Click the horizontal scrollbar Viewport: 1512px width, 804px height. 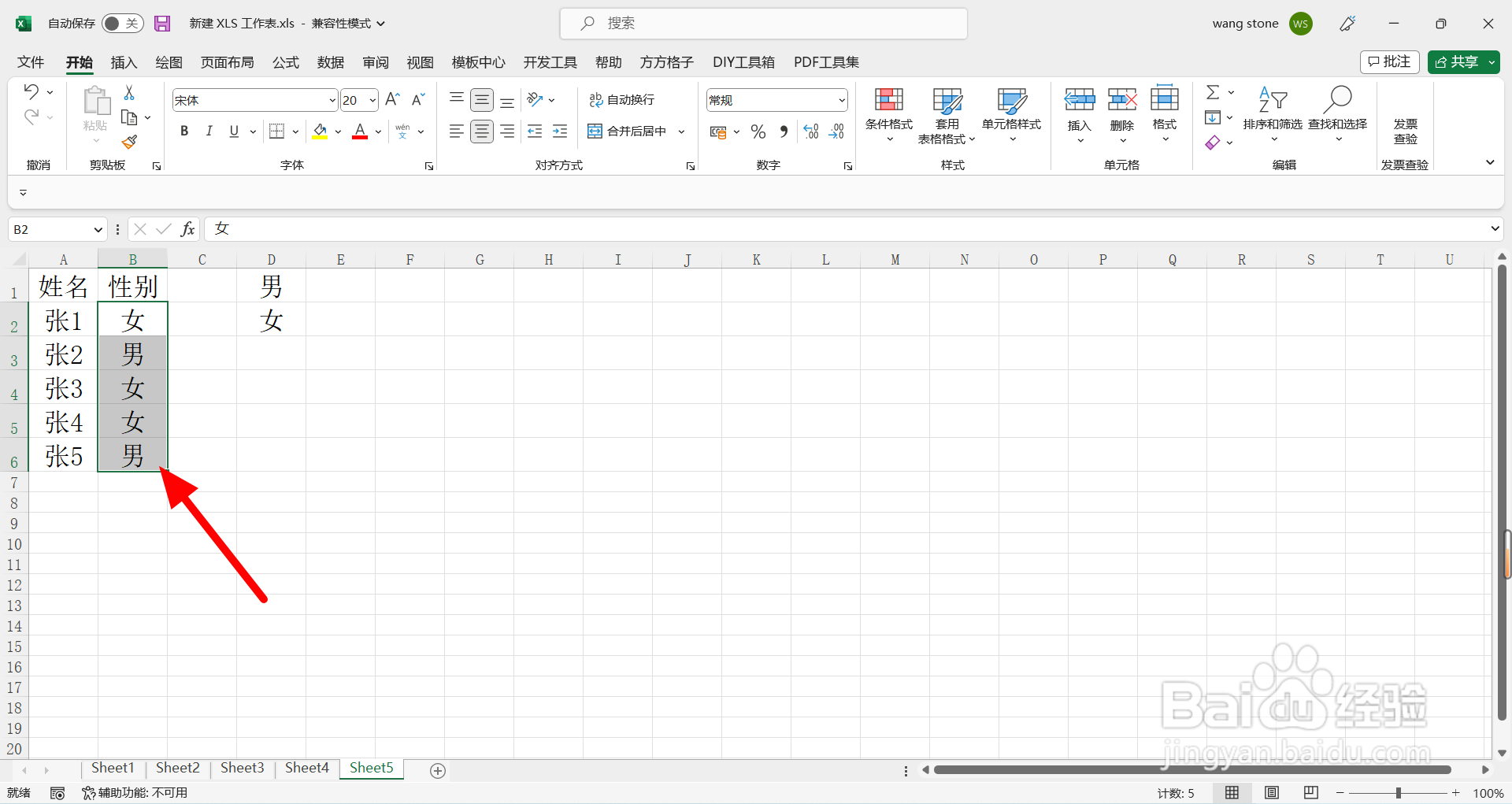tap(1192, 769)
